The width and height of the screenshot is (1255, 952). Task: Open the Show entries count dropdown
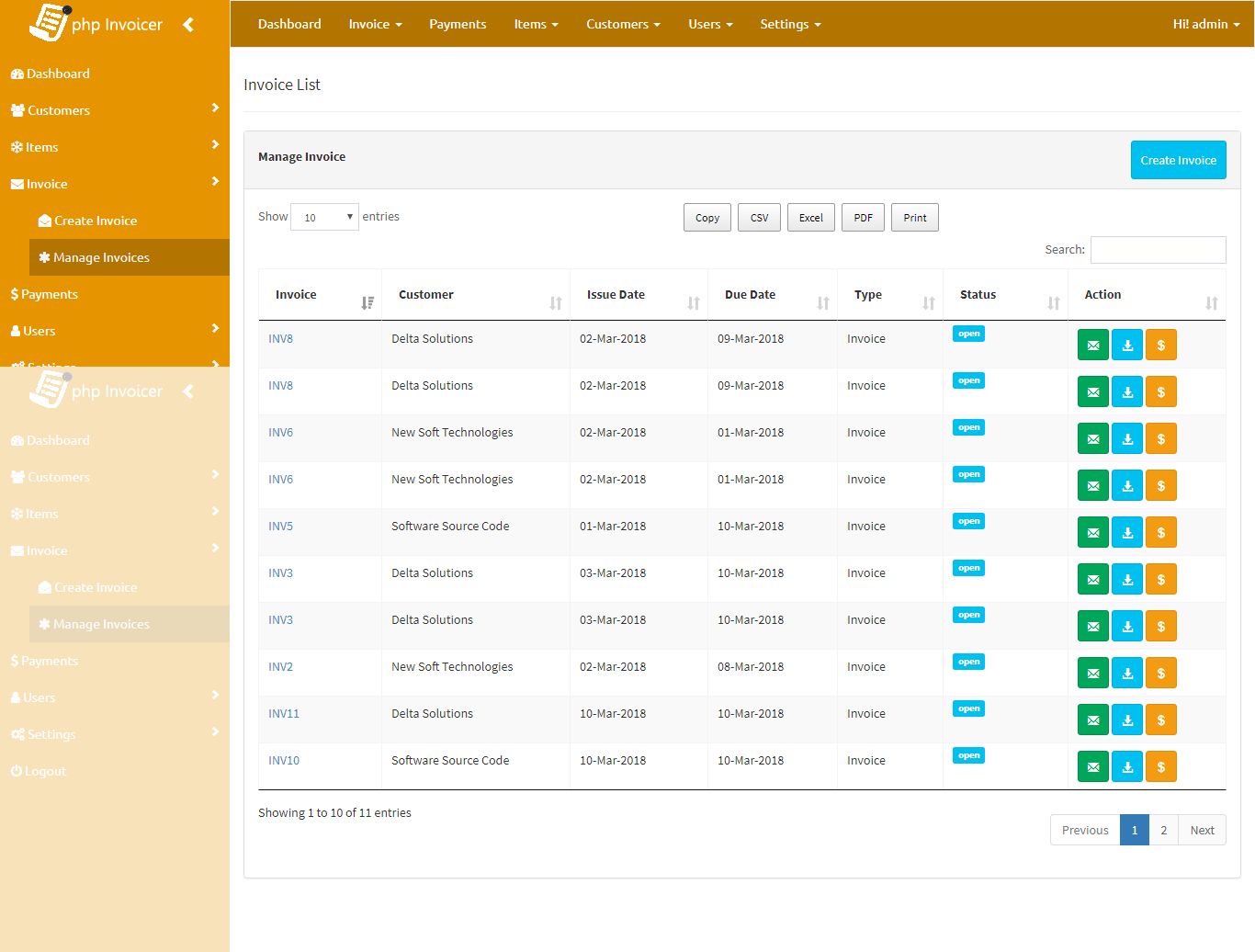(324, 218)
